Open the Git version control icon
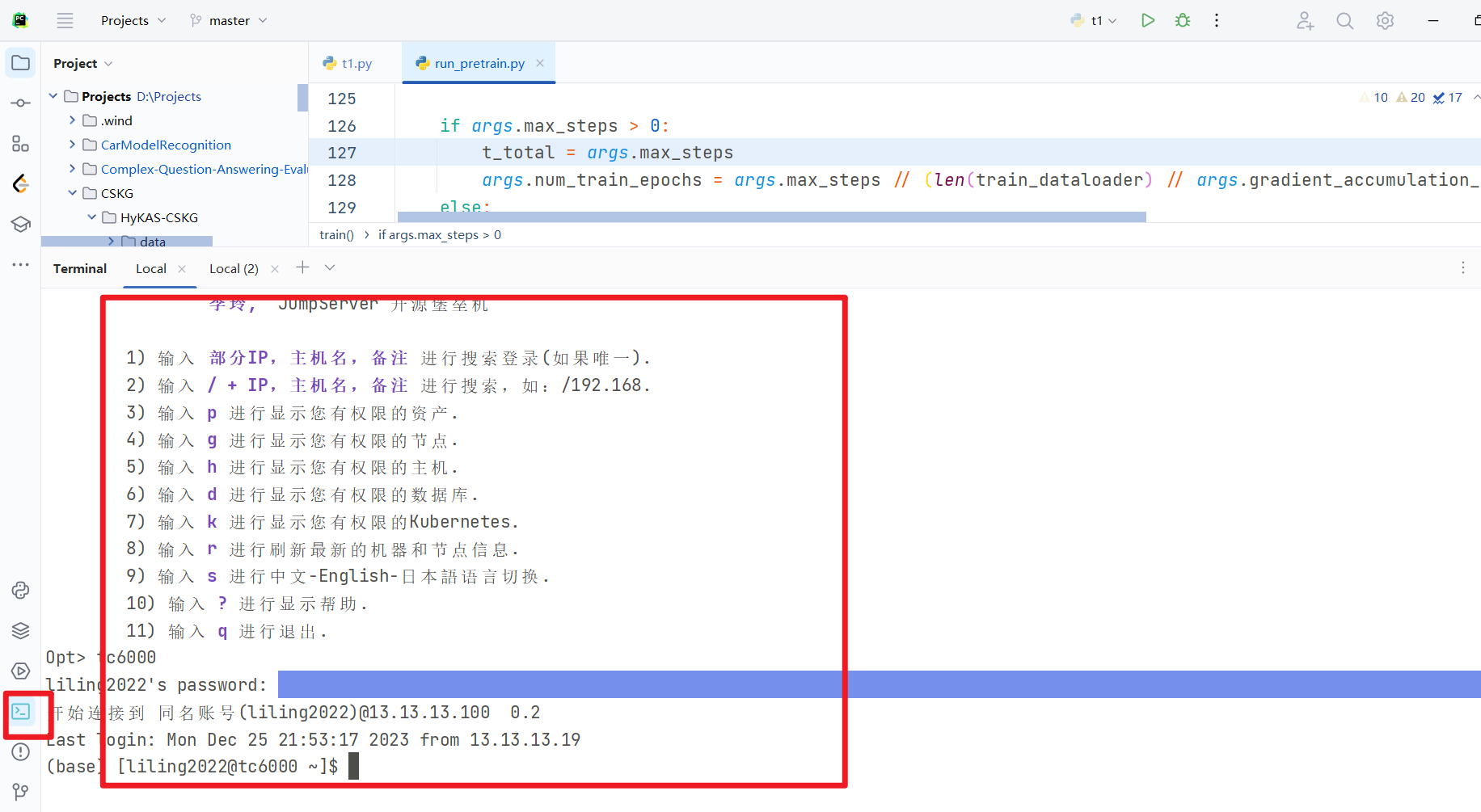 pos(21,792)
